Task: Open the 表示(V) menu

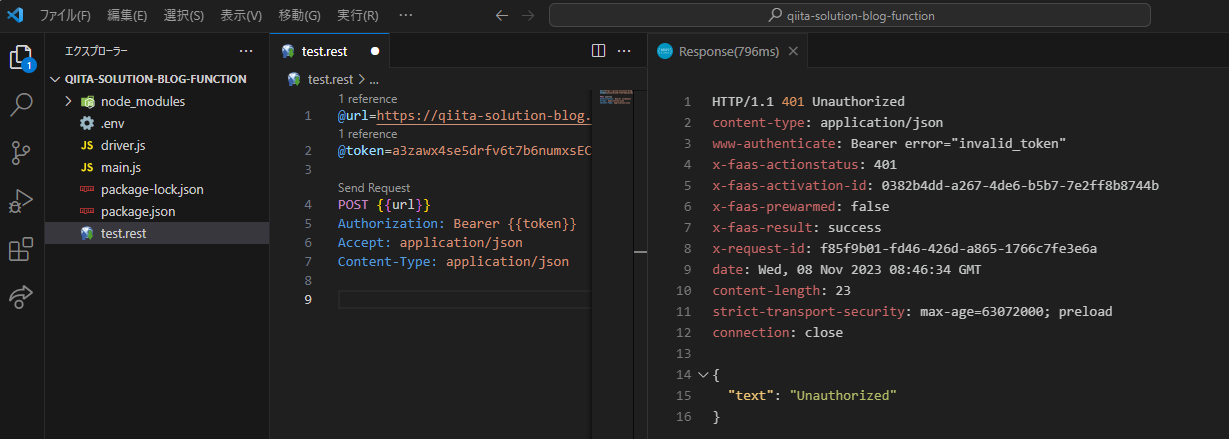Action: click(x=241, y=16)
